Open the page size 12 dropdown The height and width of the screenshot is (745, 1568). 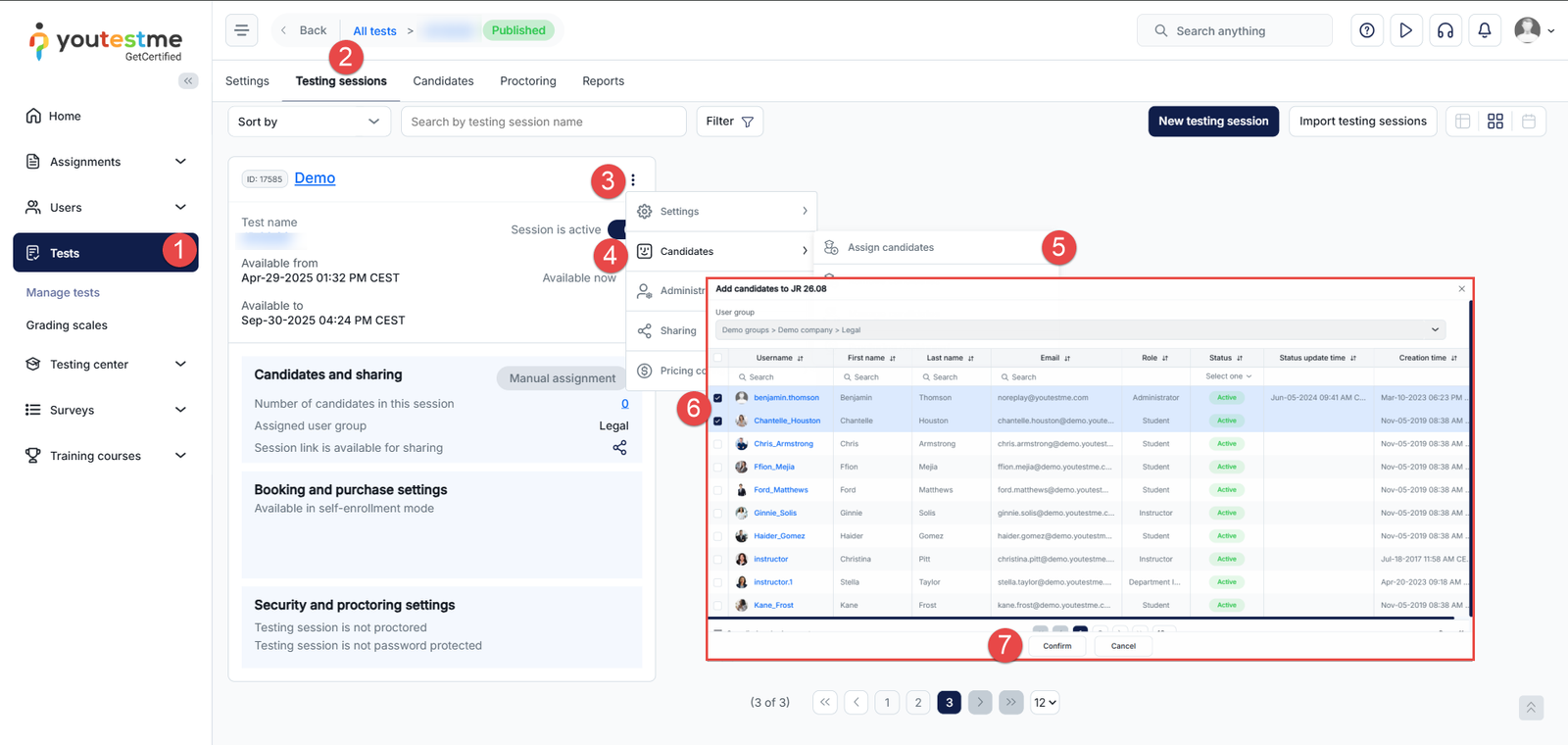1045,702
